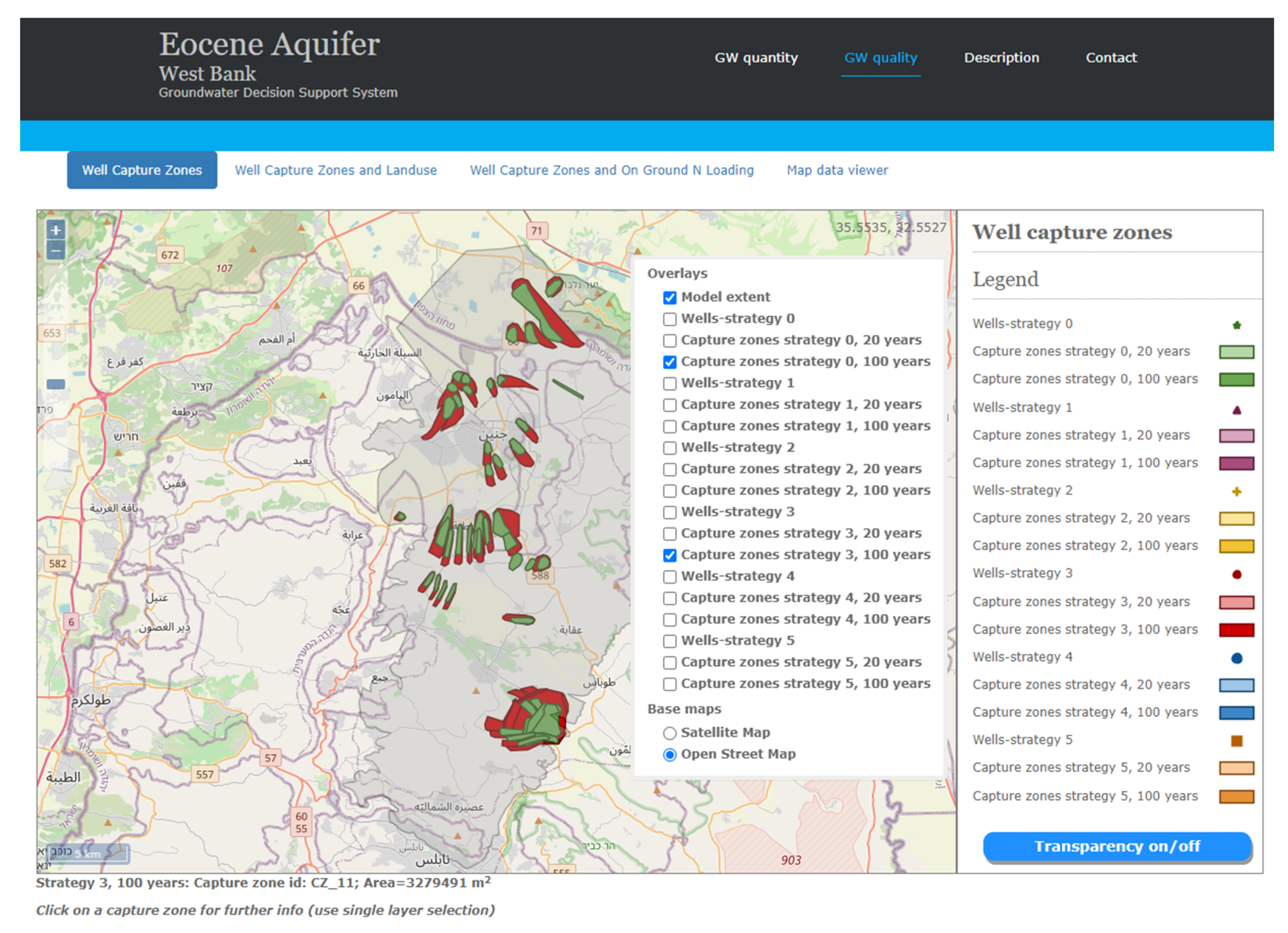Click the Wells-strategy 2 yellow cross marker

(x=1236, y=492)
